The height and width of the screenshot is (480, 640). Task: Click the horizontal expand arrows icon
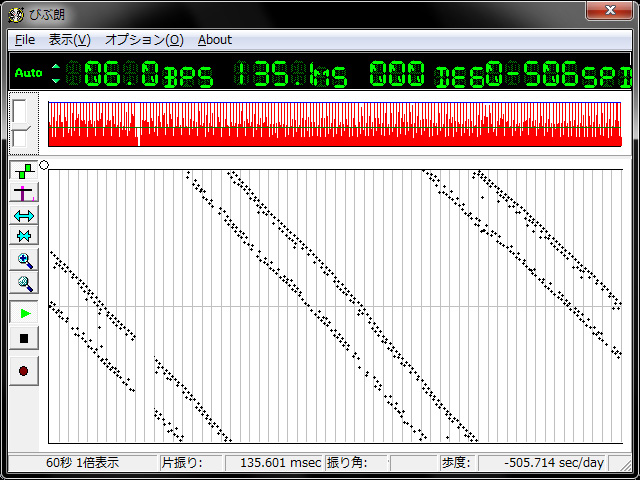24,215
